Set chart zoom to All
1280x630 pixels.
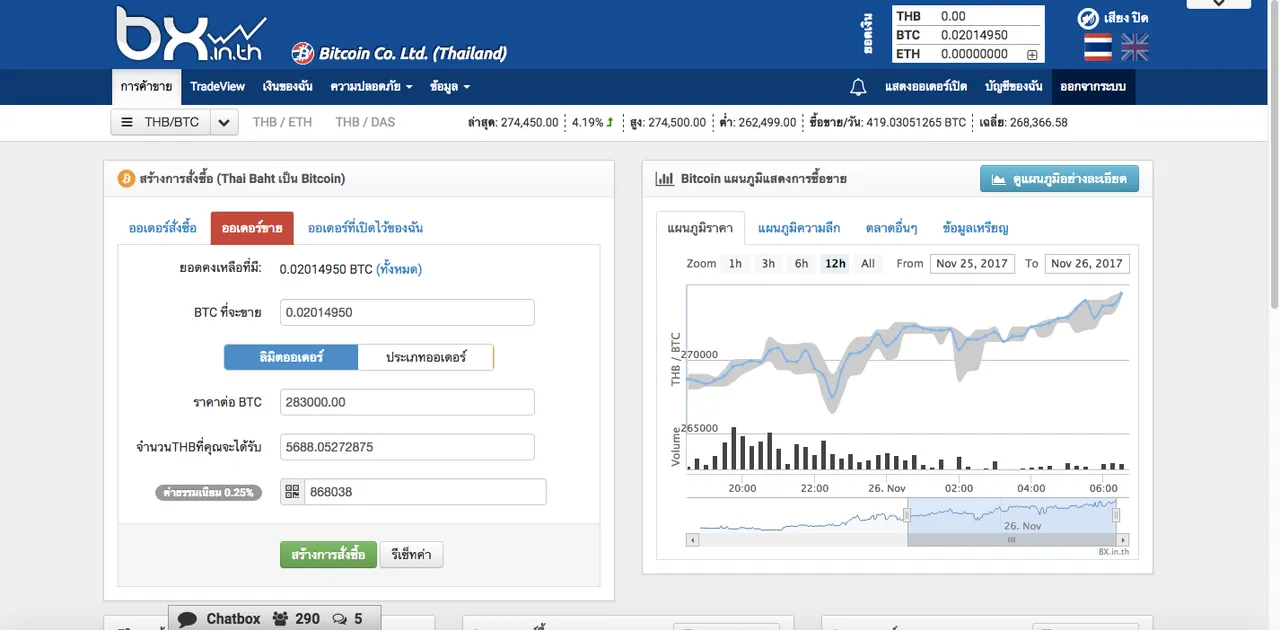click(x=868, y=264)
